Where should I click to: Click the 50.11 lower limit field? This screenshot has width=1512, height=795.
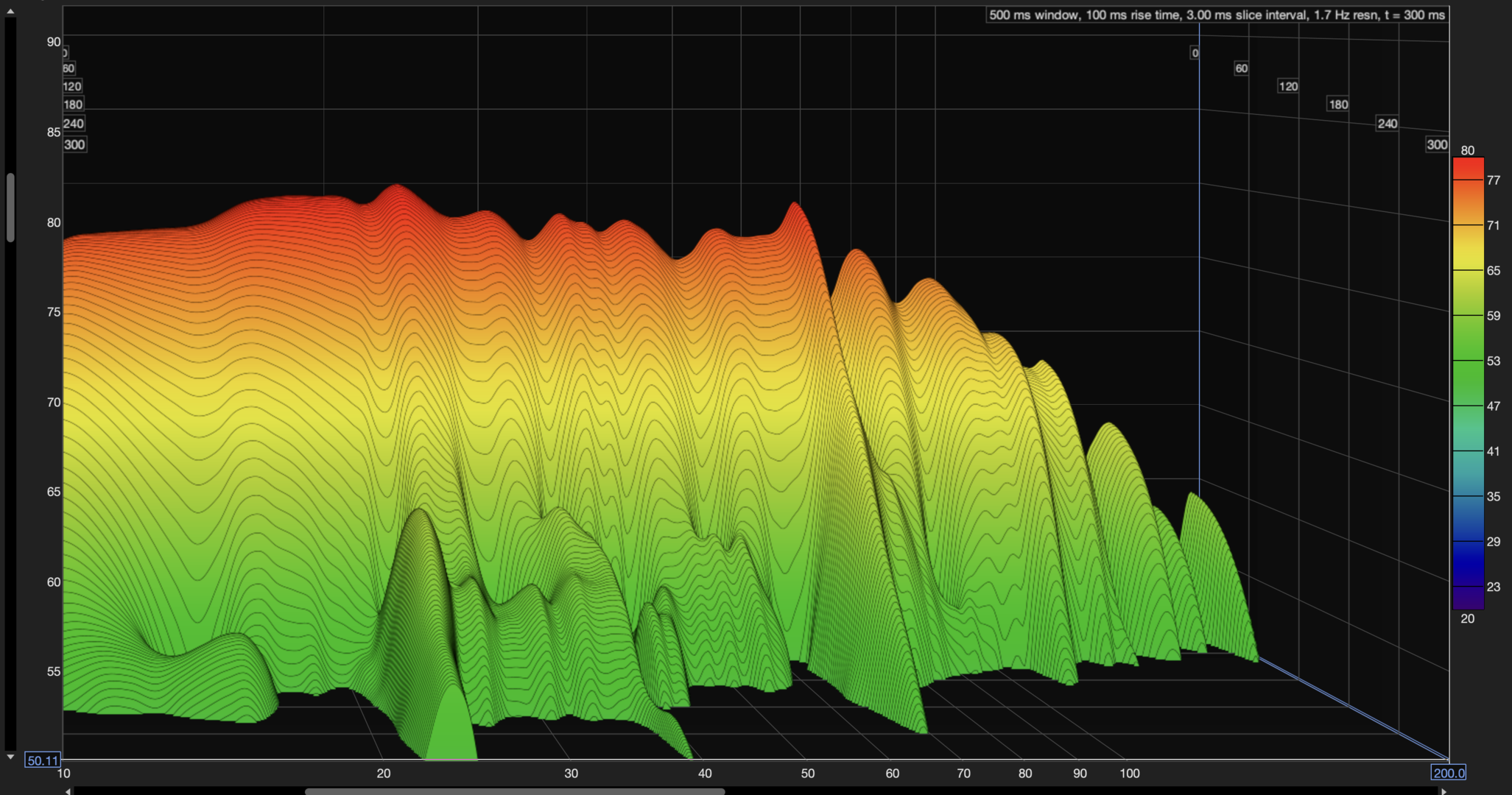pos(43,760)
